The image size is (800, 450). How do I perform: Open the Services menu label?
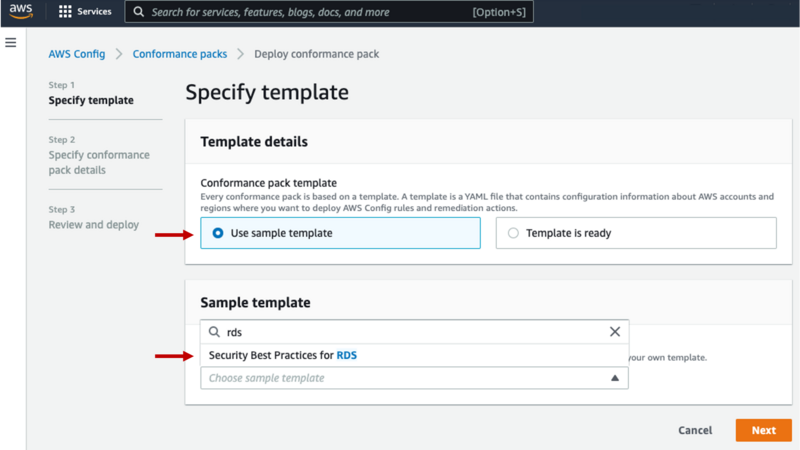pos(94,11)
